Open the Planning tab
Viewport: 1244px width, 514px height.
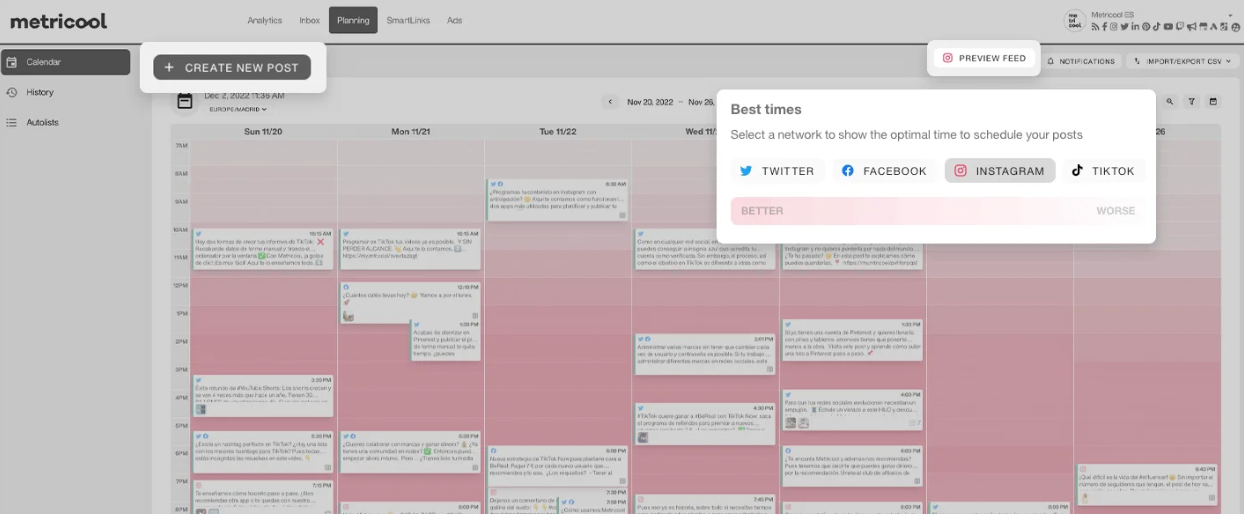pos(353,20)
